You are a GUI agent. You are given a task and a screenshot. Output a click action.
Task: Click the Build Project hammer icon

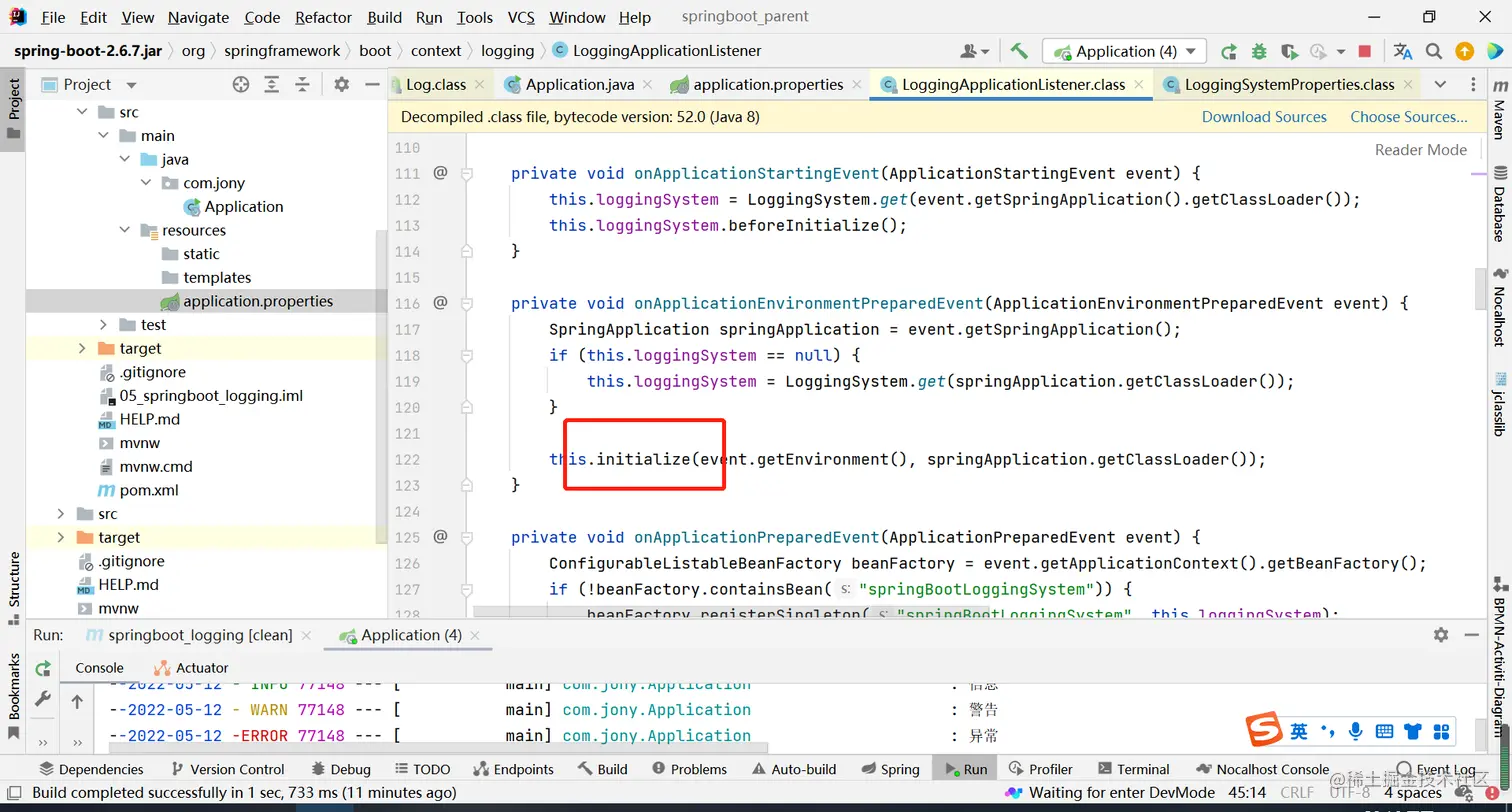1019,51
